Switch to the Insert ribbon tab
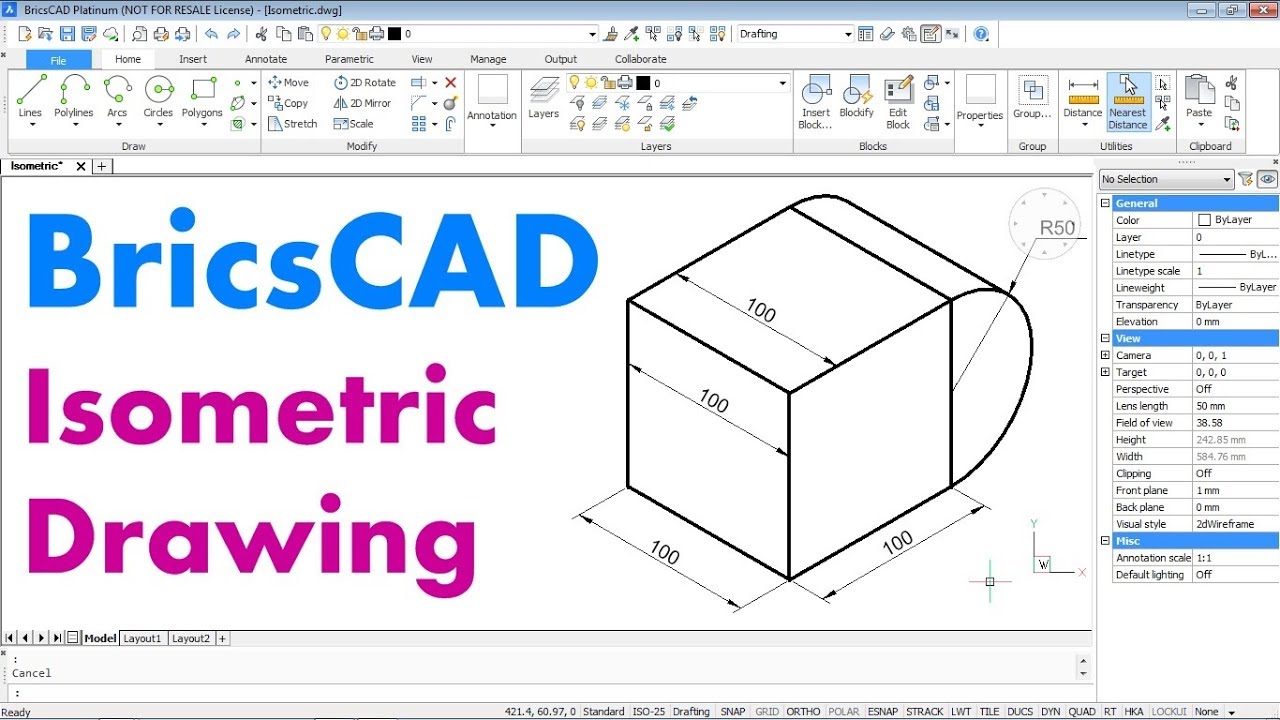Image resolution: width=1280 pixels, height=720 pixels. coord(193,59)
